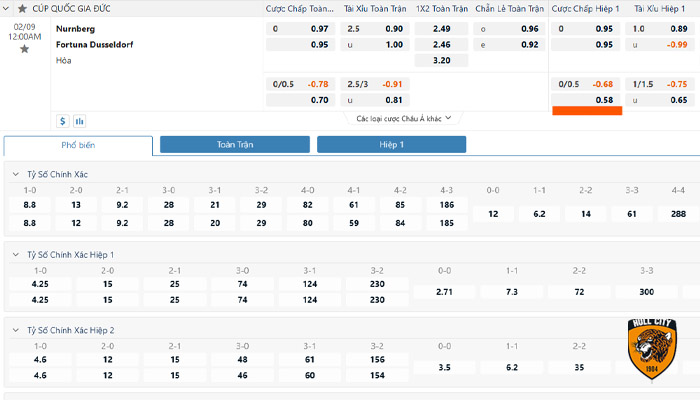Switch to the Phổ biến tab
This screenshot has width=700, height=400.
click(x=78, y=145)
